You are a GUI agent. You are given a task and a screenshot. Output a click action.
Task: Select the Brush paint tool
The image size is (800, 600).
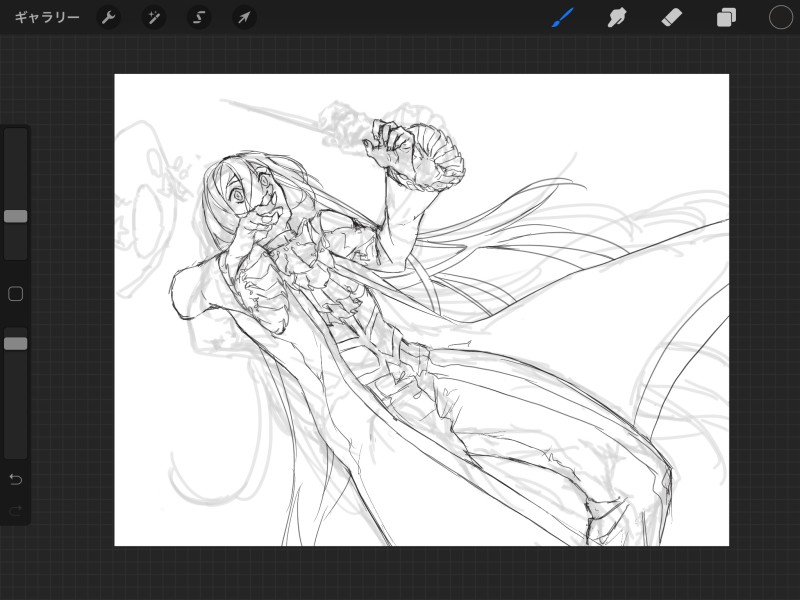point(563,17)
